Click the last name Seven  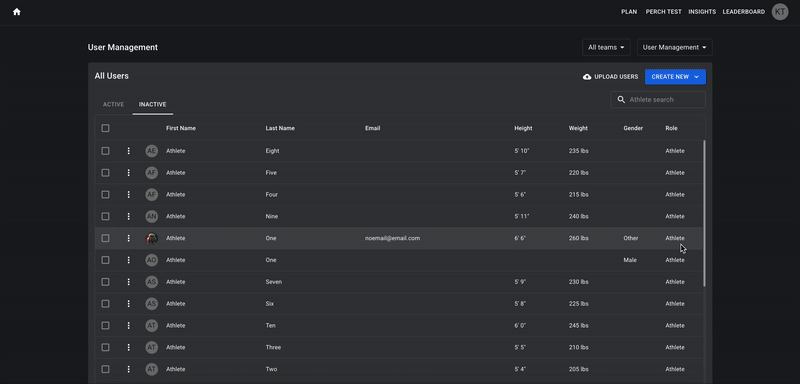coord(273,282)
